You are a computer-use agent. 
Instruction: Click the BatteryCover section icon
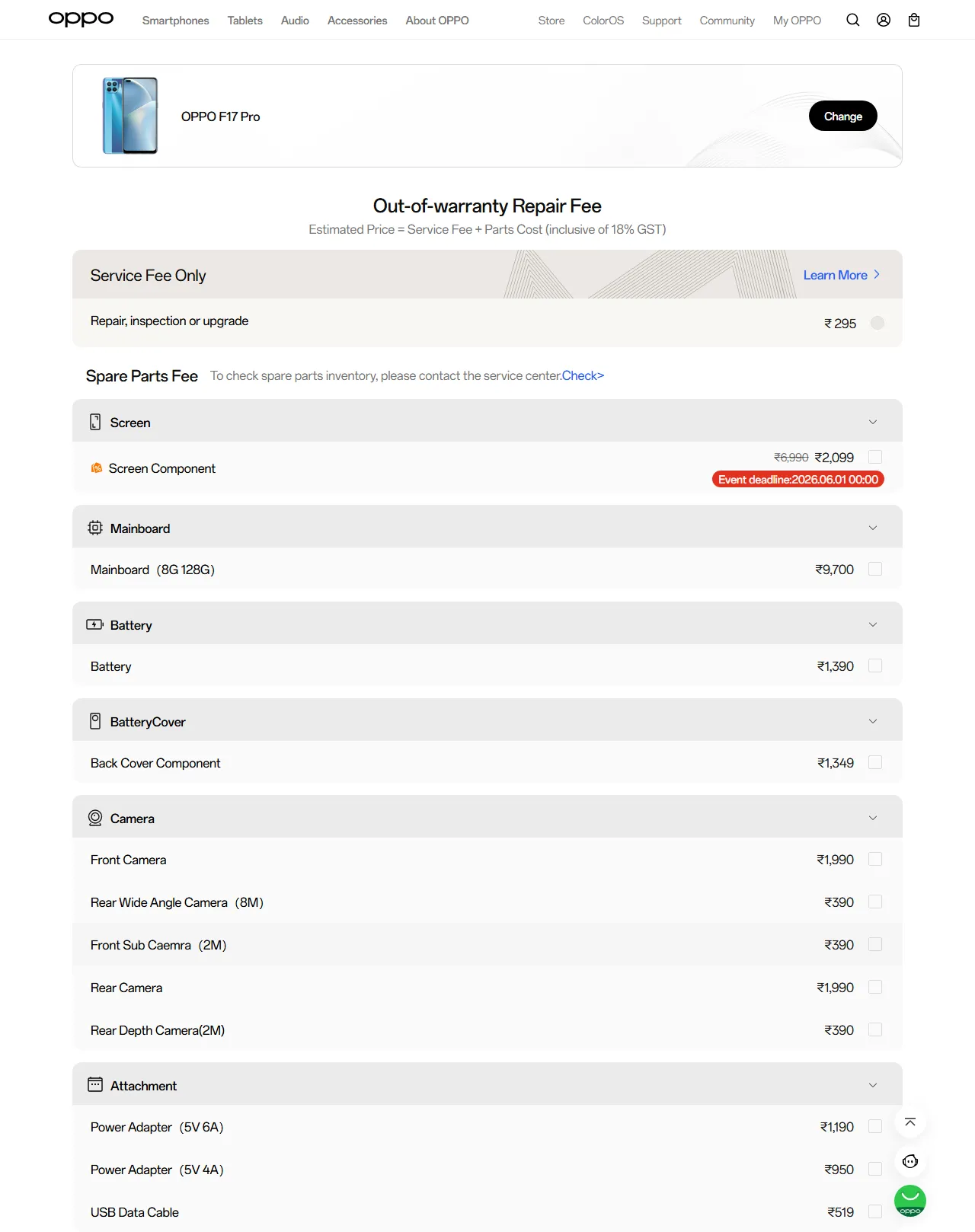[95, 721]
